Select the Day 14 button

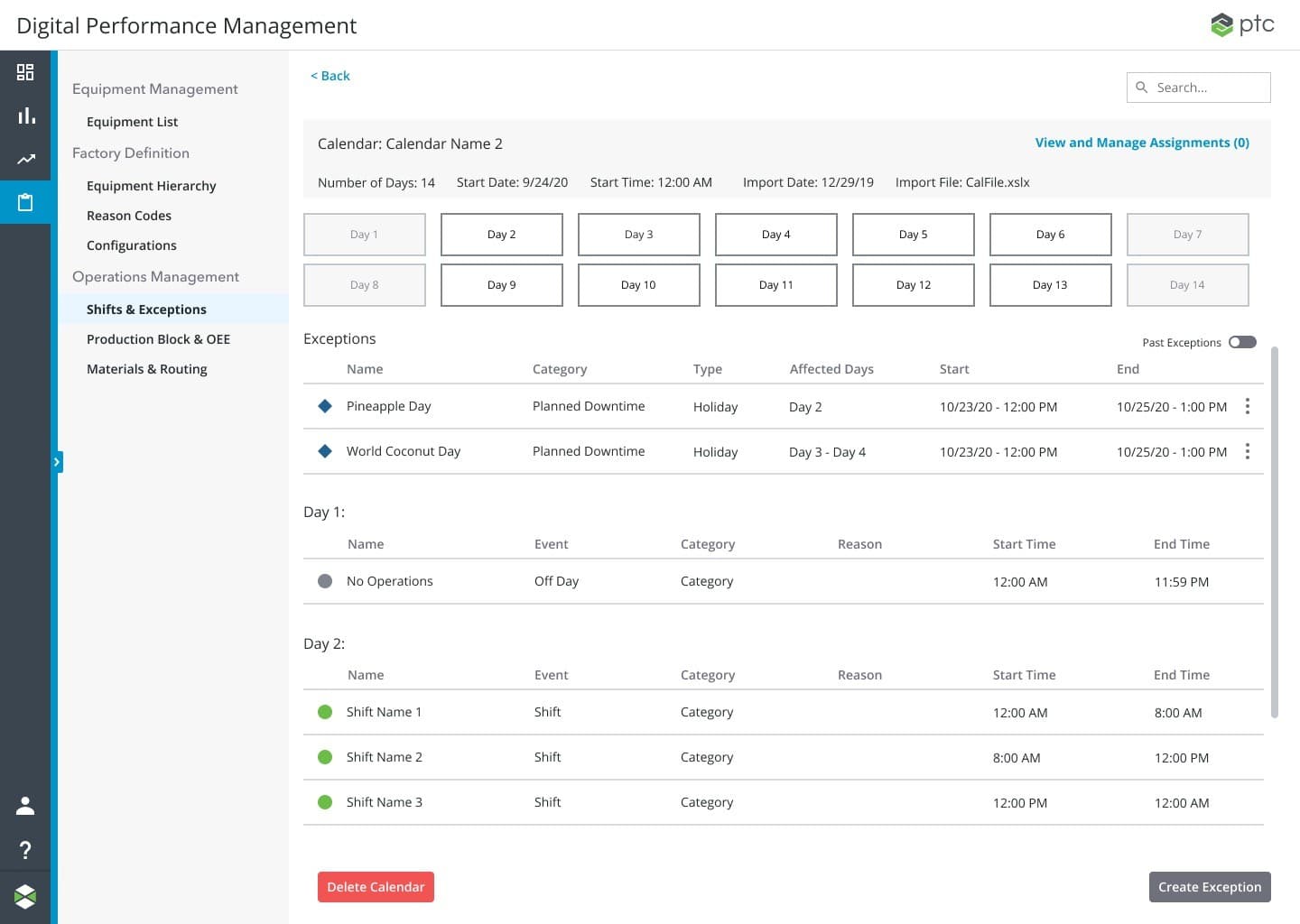point(1188,285)
